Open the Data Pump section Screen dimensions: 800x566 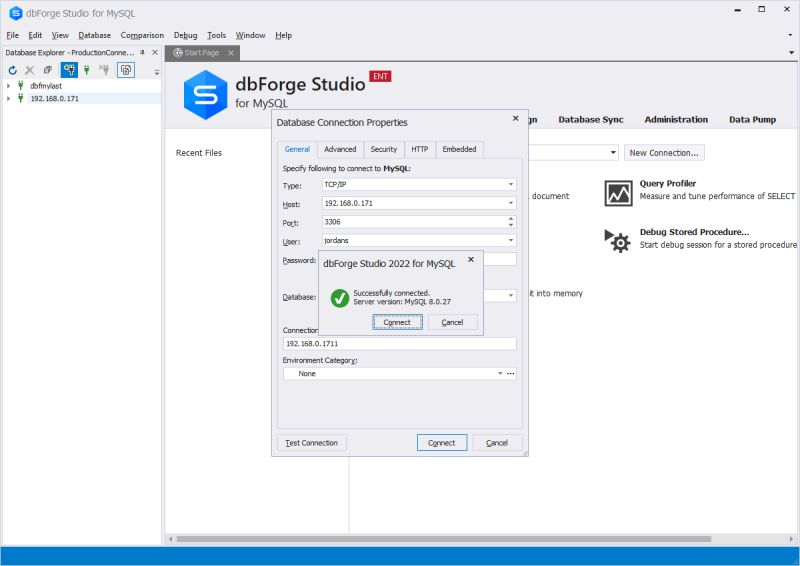pos(752,119)
